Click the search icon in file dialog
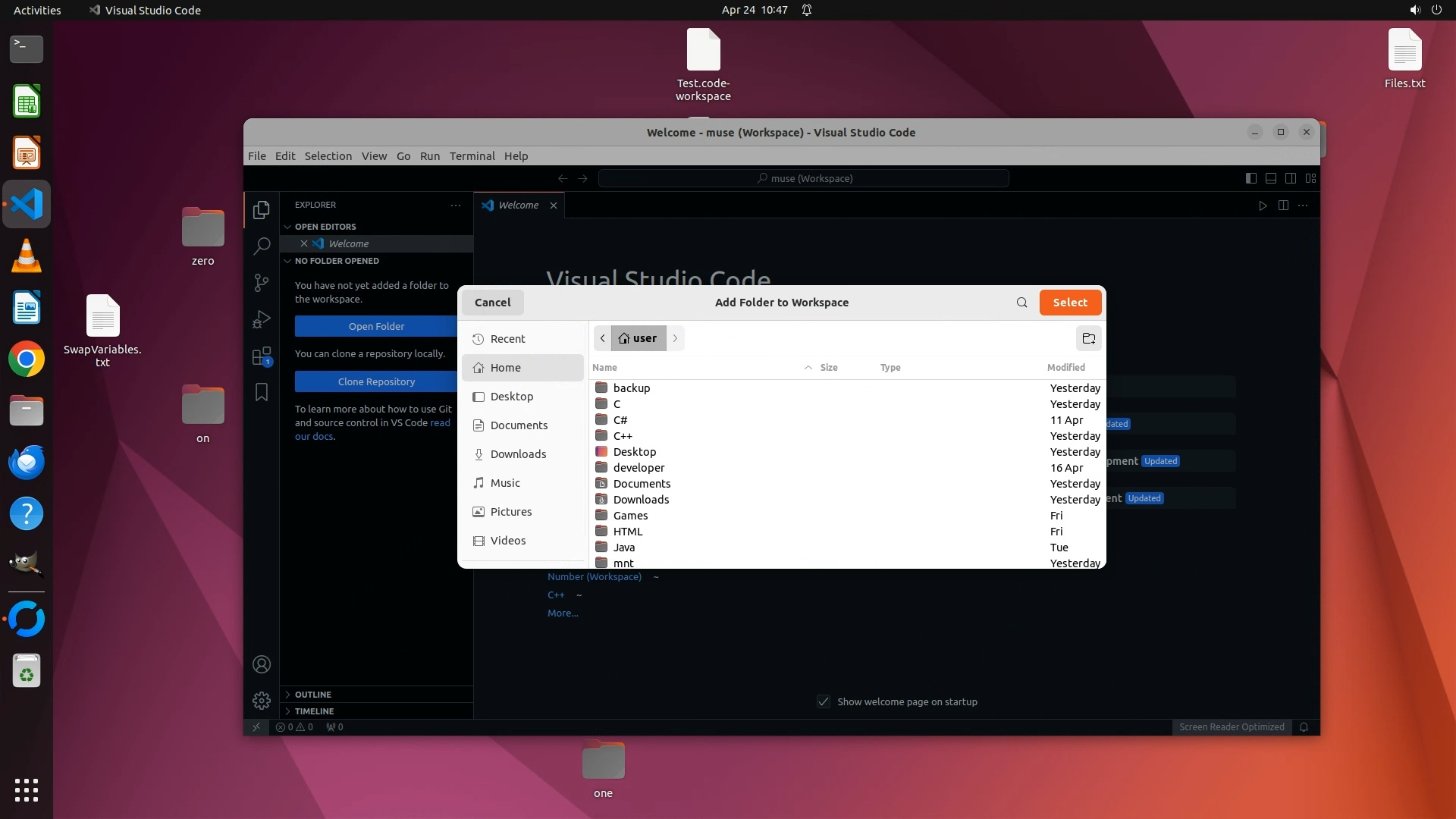 (x=1021, y=303)
